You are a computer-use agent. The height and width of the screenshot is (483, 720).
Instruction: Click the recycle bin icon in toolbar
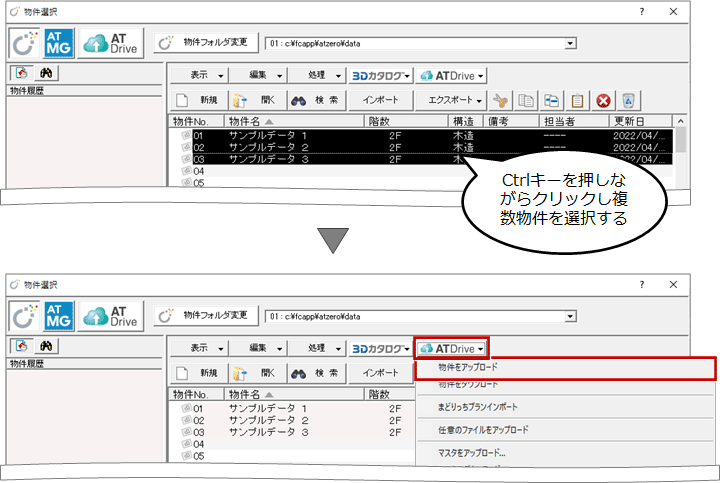[630, 100]
